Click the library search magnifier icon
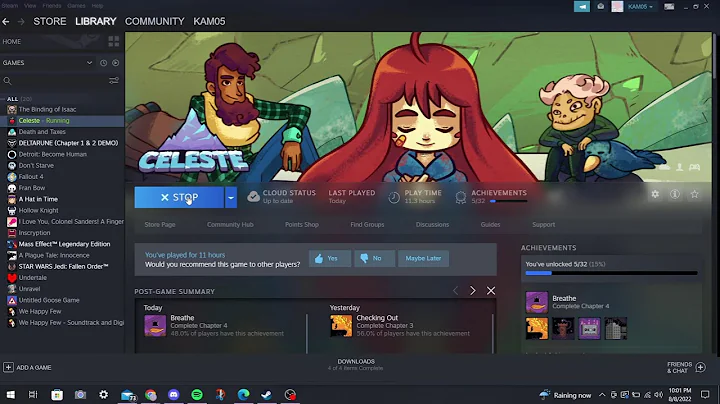 [x=7, y=81]
